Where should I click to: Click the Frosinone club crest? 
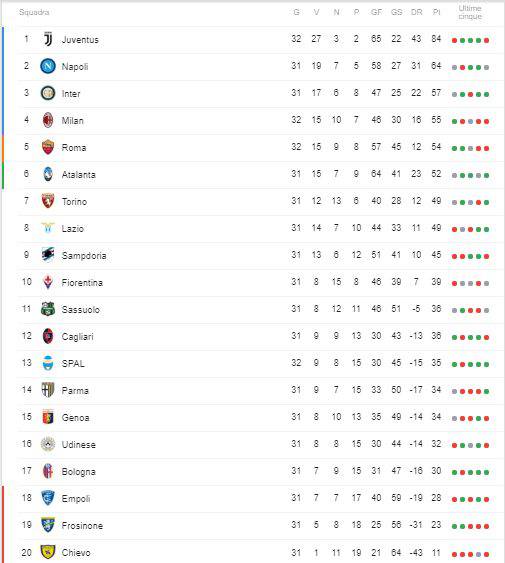point(48,525)
